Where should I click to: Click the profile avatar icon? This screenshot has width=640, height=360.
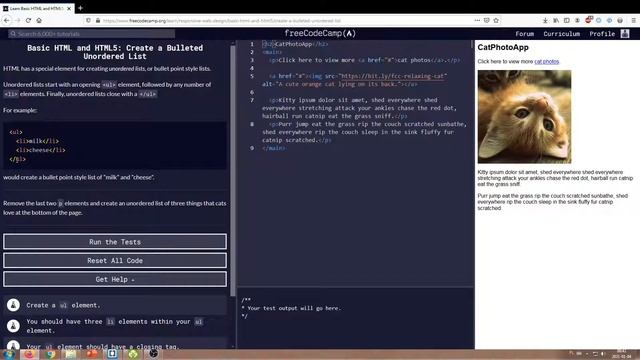pyautogui.click(x=625, y=34)
